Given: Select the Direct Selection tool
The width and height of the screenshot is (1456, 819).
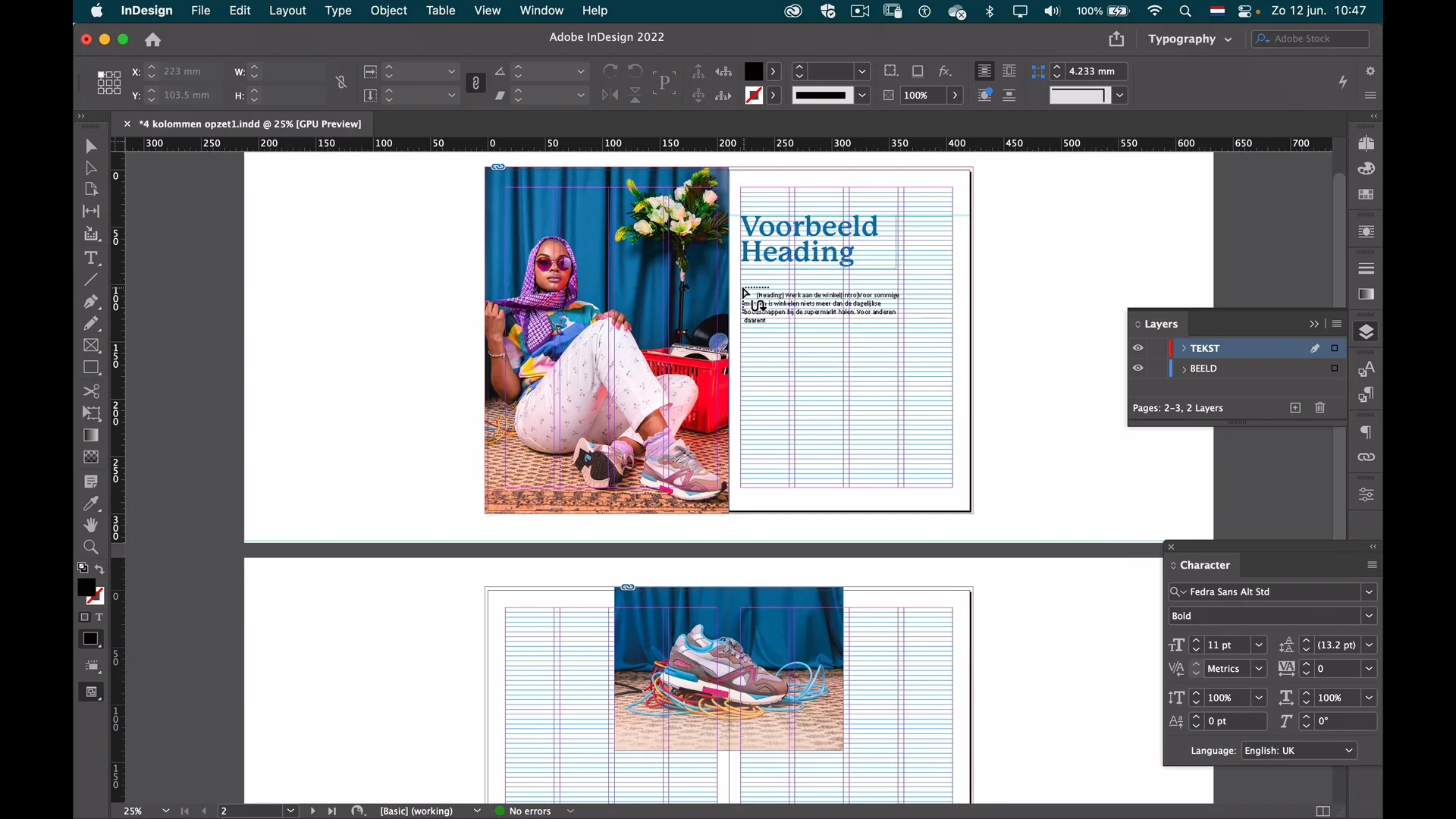Looking at the screenshot, I should point(91,168).
